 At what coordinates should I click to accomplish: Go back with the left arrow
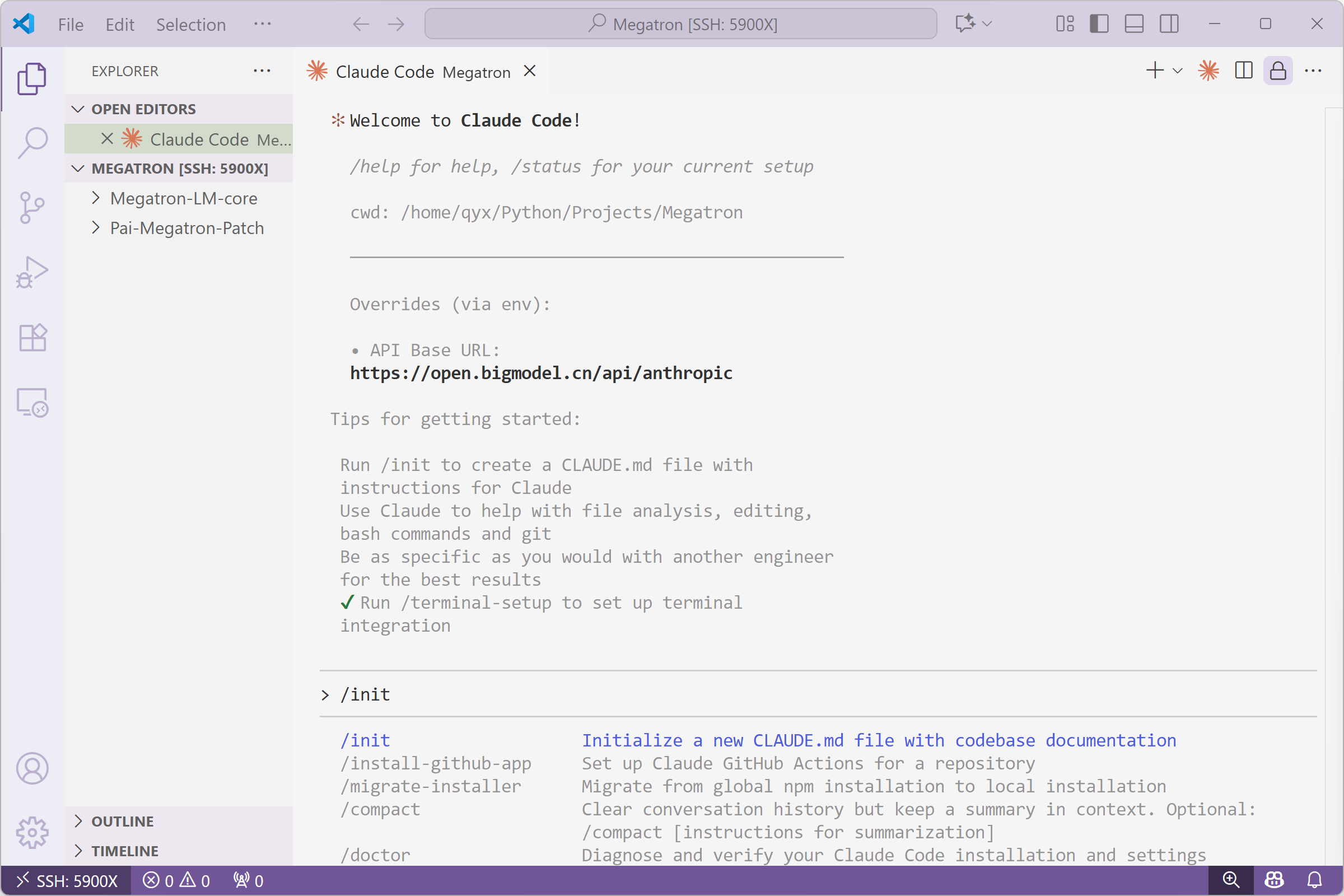click(x=361, y=24)
